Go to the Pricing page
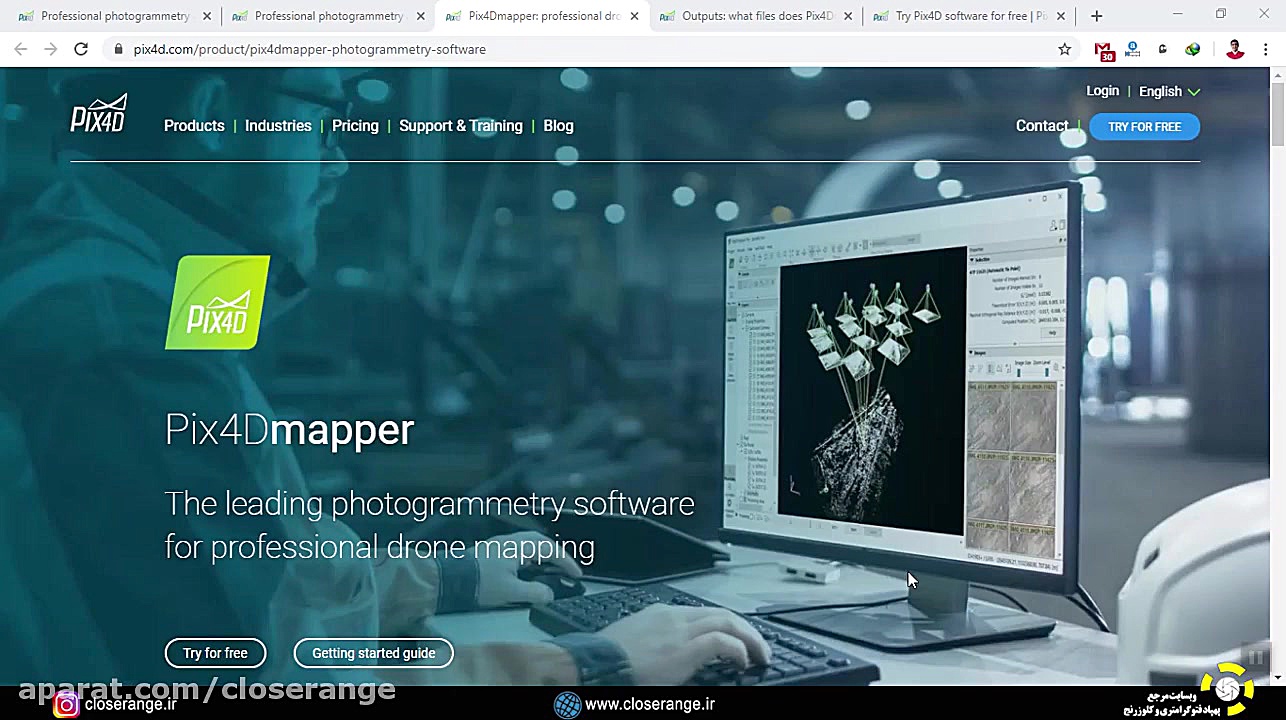1286x720 pixels. coord(355,126)
